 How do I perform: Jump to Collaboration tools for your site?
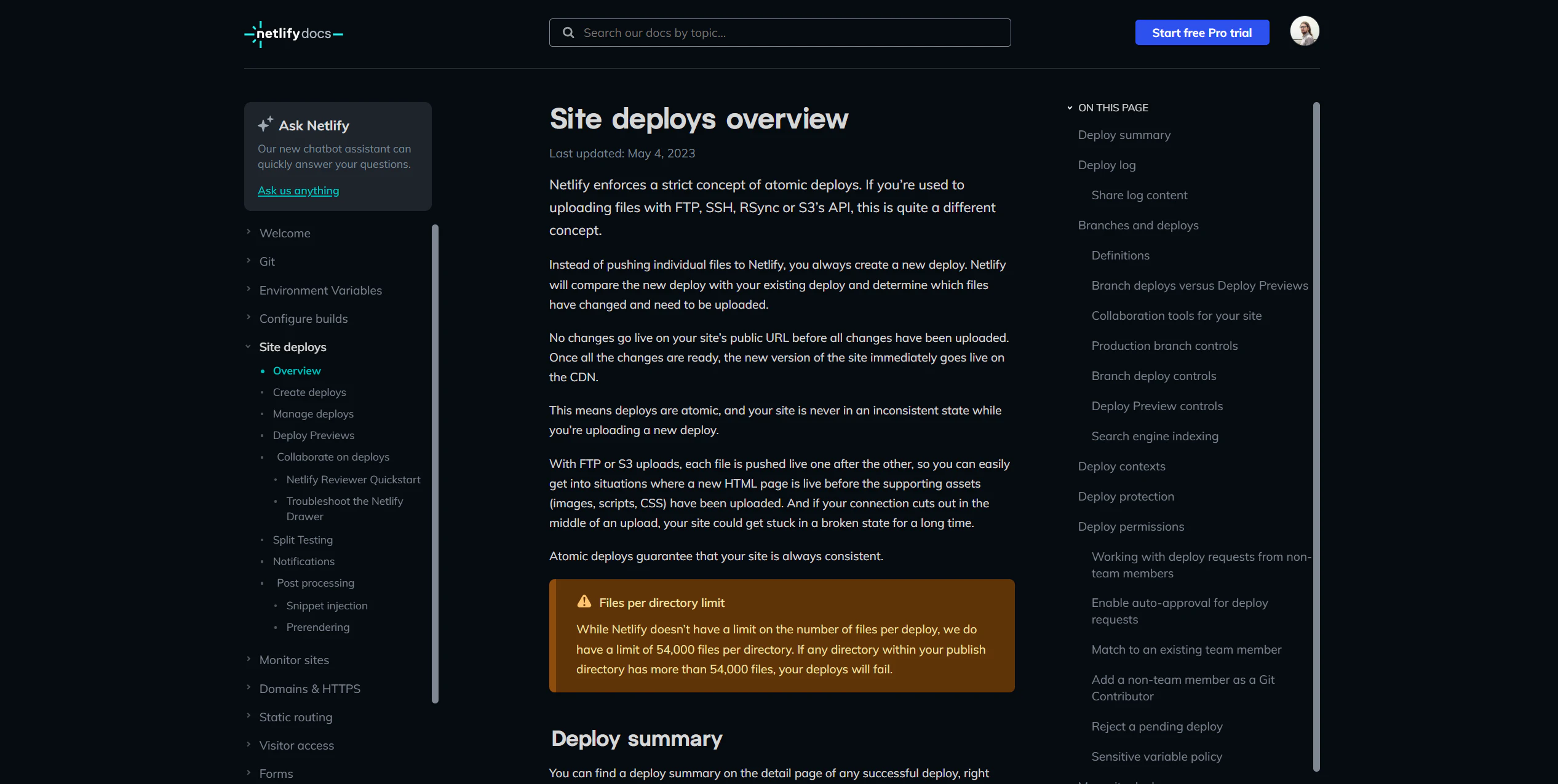point(1177,315)
